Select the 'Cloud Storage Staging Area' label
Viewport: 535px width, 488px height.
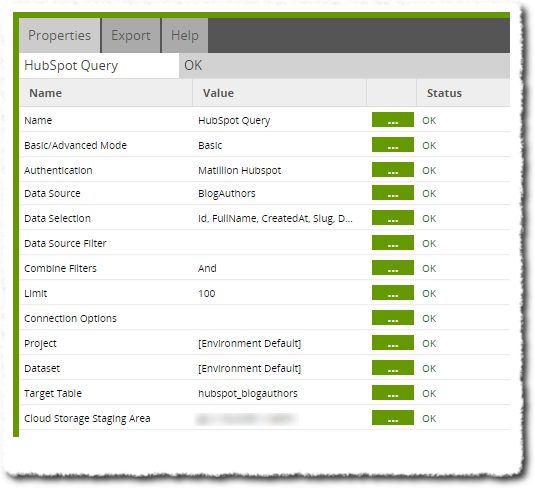click(x=87, y=418)
